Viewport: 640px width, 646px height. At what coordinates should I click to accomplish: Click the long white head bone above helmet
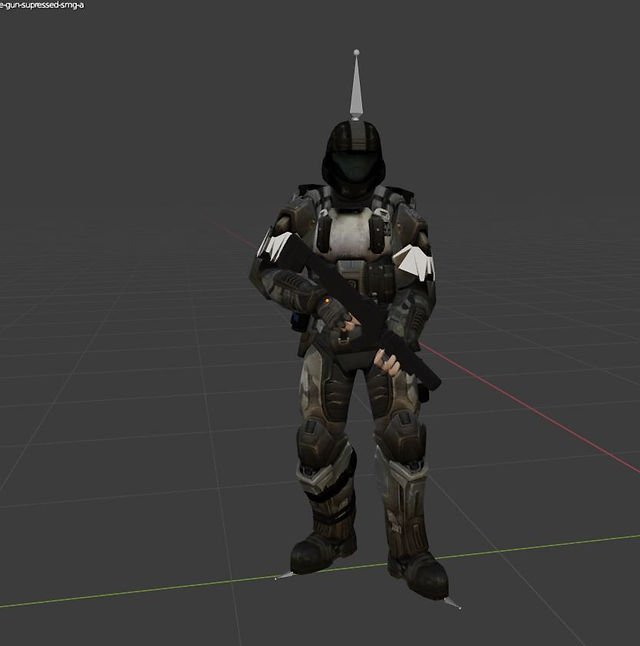click(x=356, y=87)
